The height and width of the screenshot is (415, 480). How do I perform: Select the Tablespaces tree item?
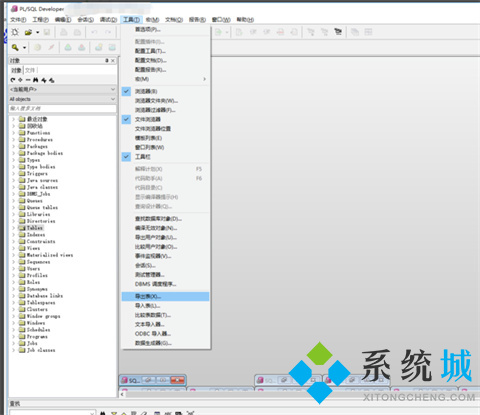[41, 303]
